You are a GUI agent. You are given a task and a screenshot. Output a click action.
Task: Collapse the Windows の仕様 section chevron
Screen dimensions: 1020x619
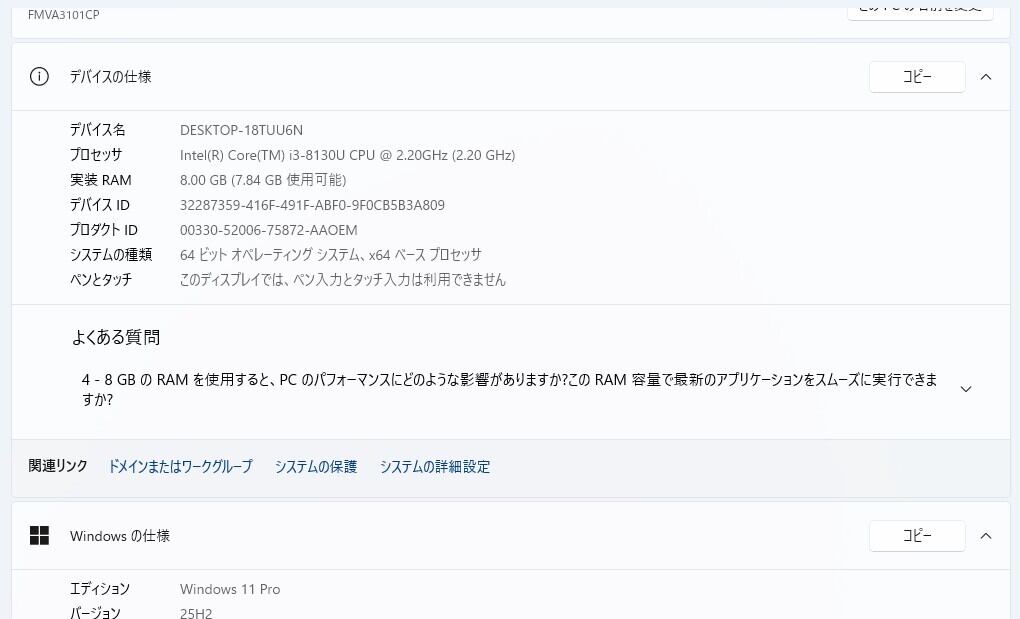click(x=986, y=536)
